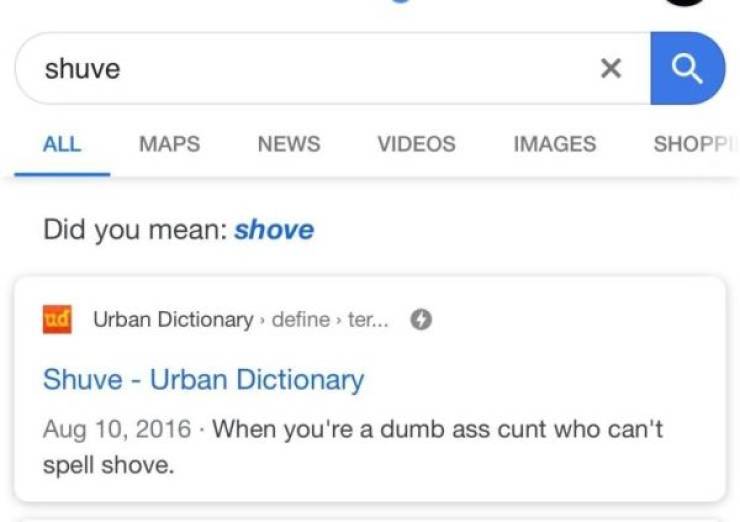
Task: Click the "shove" spelling suggestion
Action: click(274, 230)
